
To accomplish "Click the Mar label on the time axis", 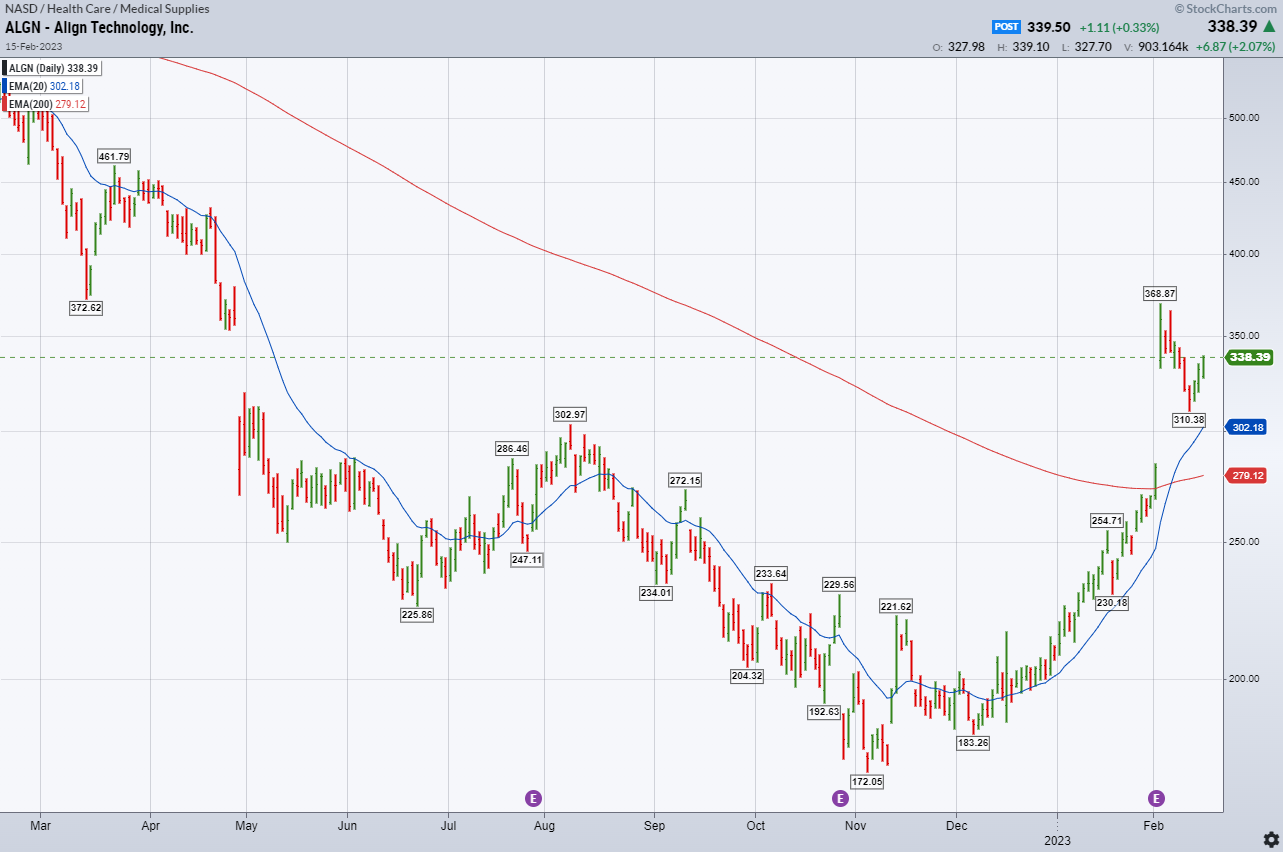I will [40, 826].
